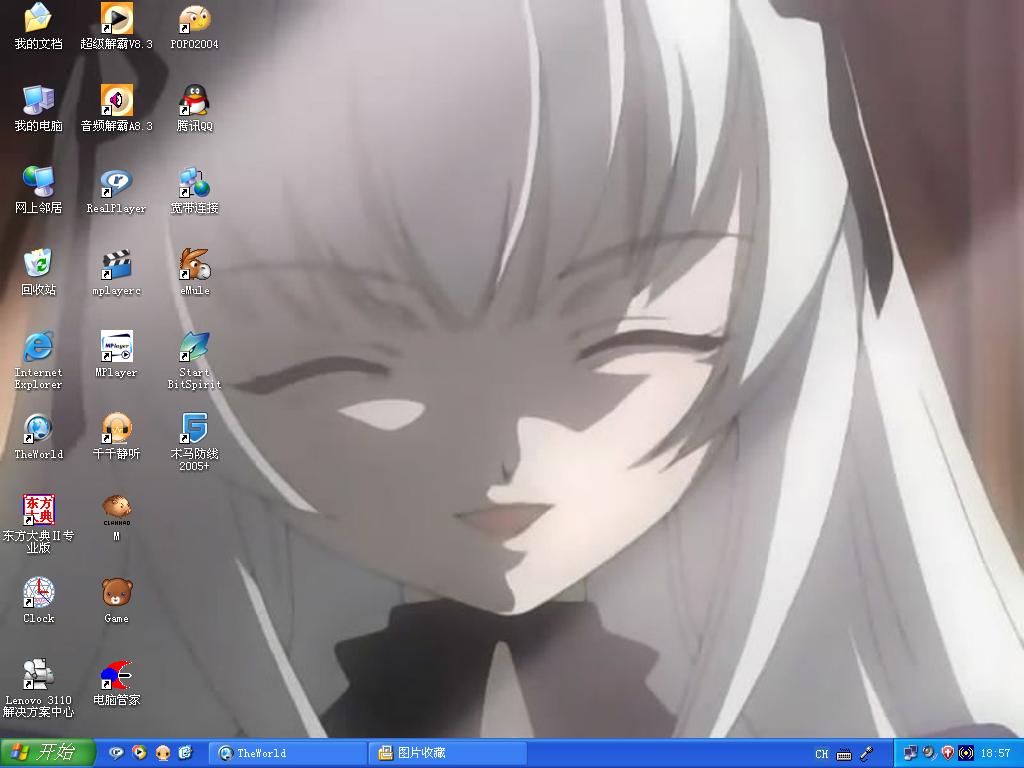
Task: Open the yellow signal tray icon
Action: [967, 753]
